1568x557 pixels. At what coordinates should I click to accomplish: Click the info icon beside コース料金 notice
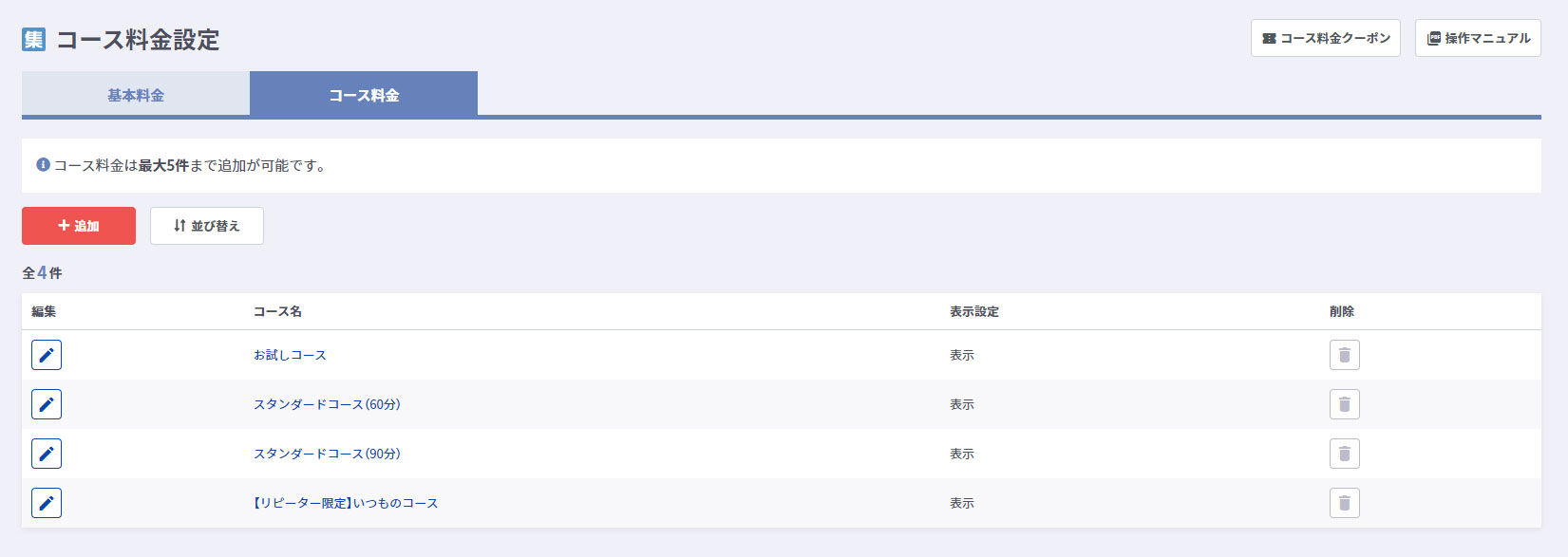[x=43, y=165]
